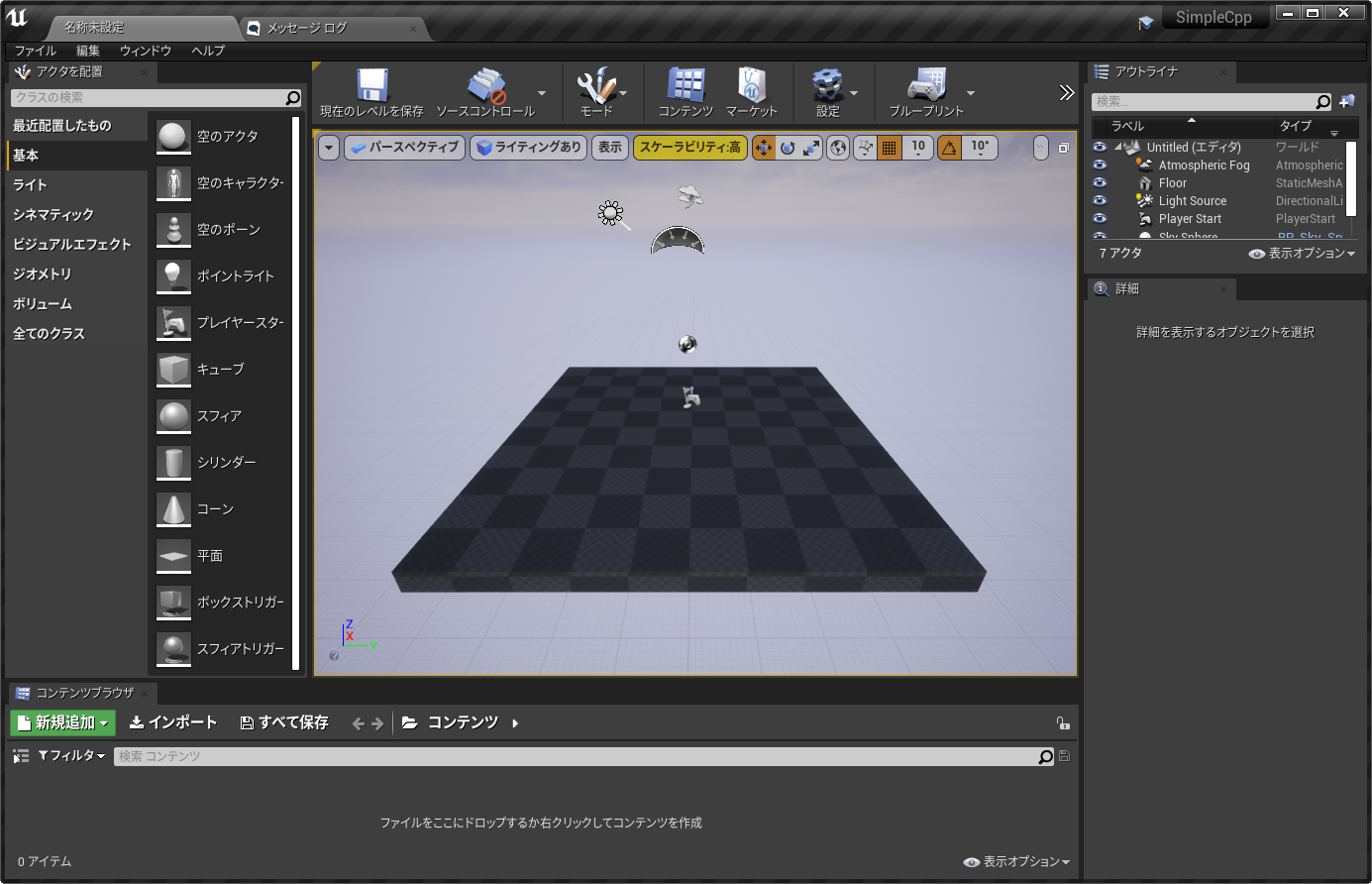This screenshot has height=884, width=1372.
Task: Open the Source Control dropdown arrow
Action: click(x=541, y=93)
